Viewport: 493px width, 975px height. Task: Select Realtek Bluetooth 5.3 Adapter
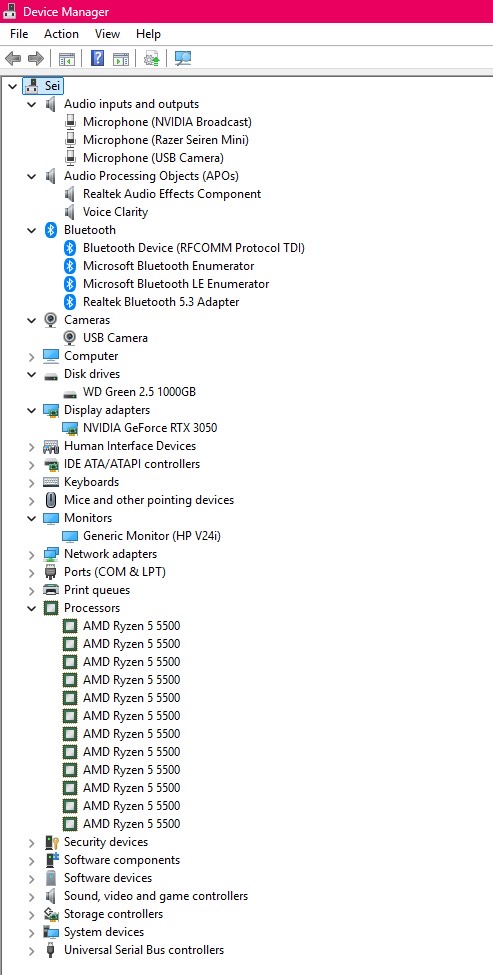coord(161,302)
